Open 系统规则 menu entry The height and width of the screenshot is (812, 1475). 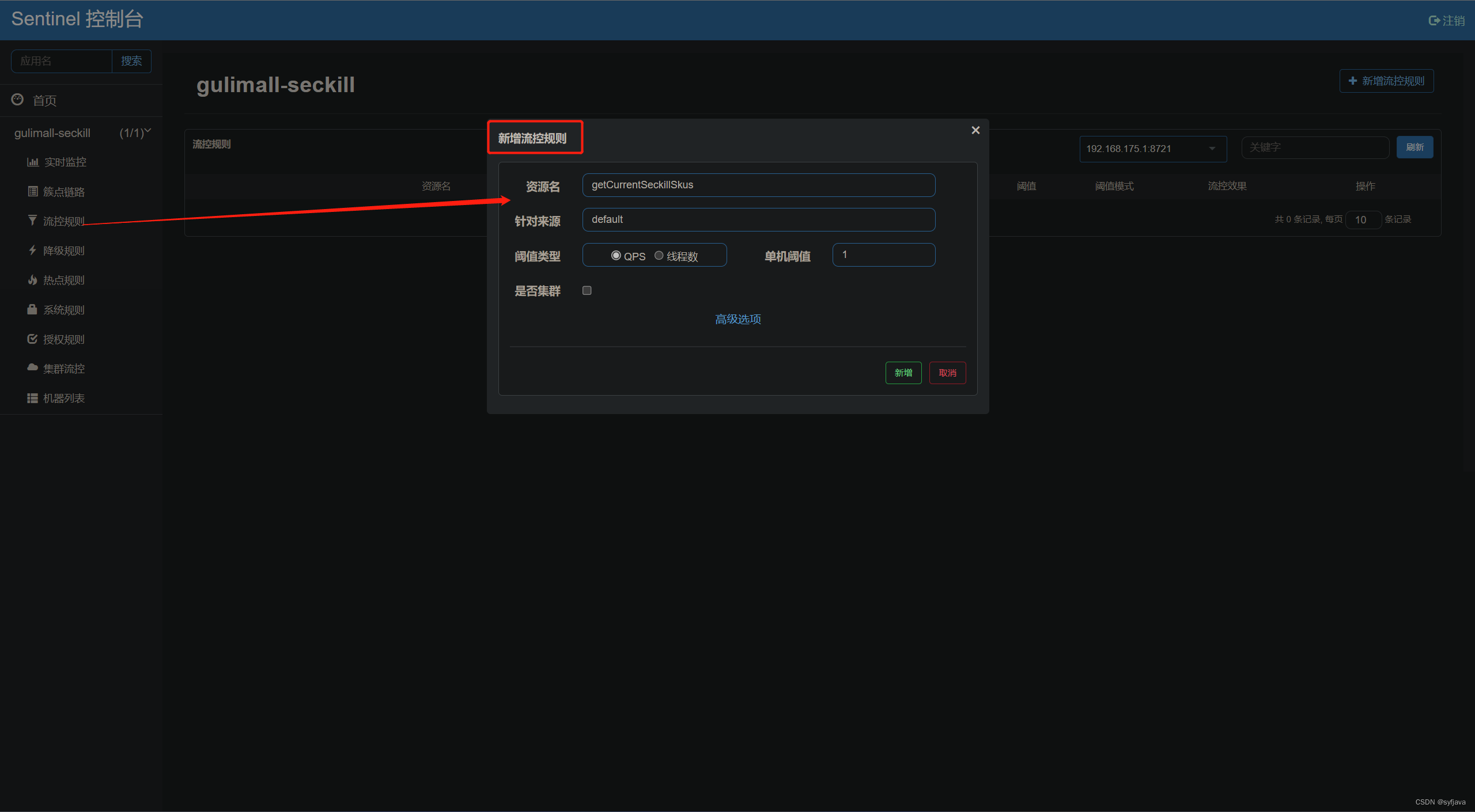pos(64,310)
